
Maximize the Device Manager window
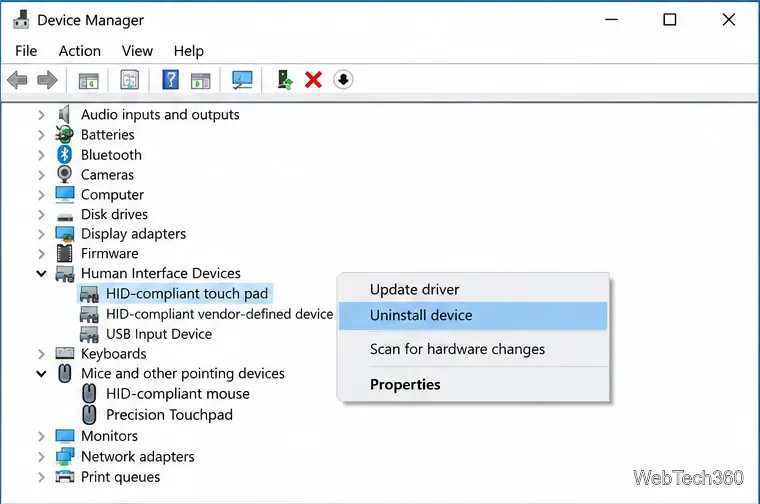point(670,20)
